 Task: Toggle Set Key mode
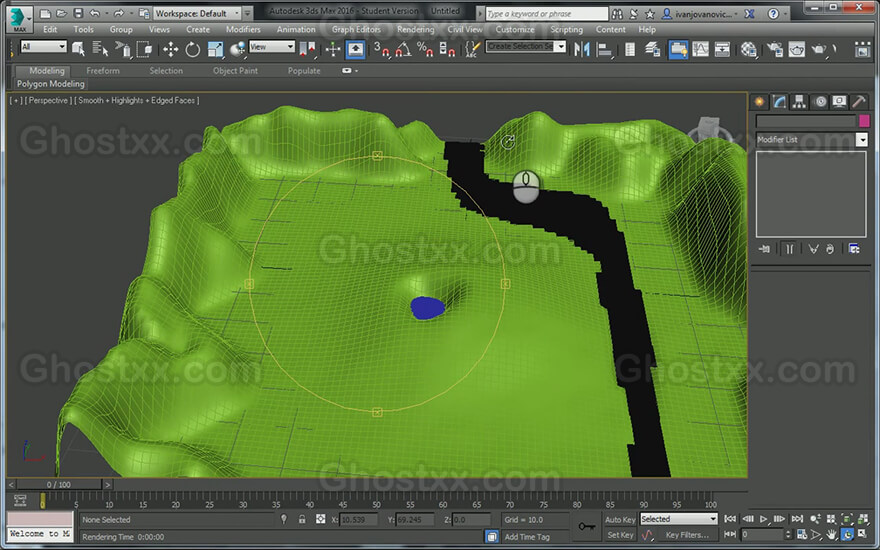620,535
